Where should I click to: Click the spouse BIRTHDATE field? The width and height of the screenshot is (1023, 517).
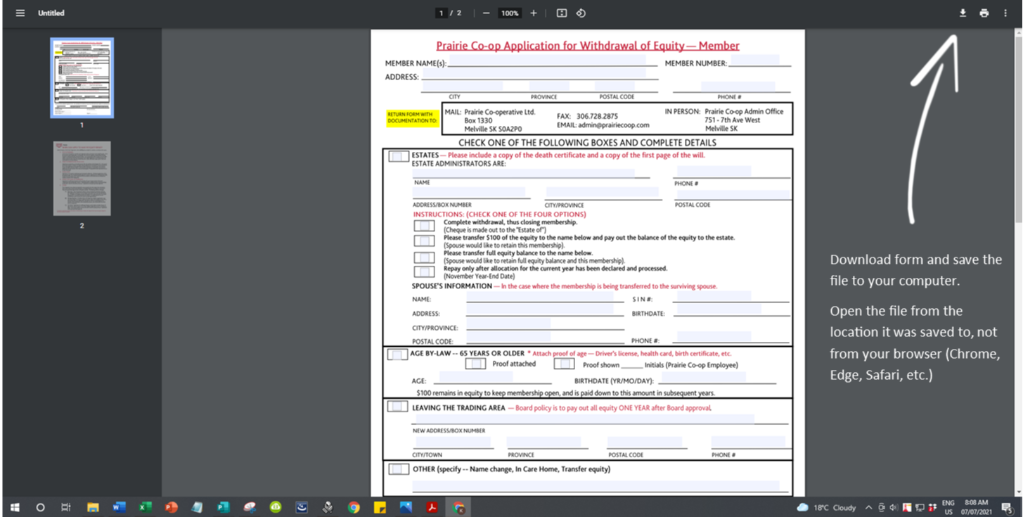coord(719,309)
